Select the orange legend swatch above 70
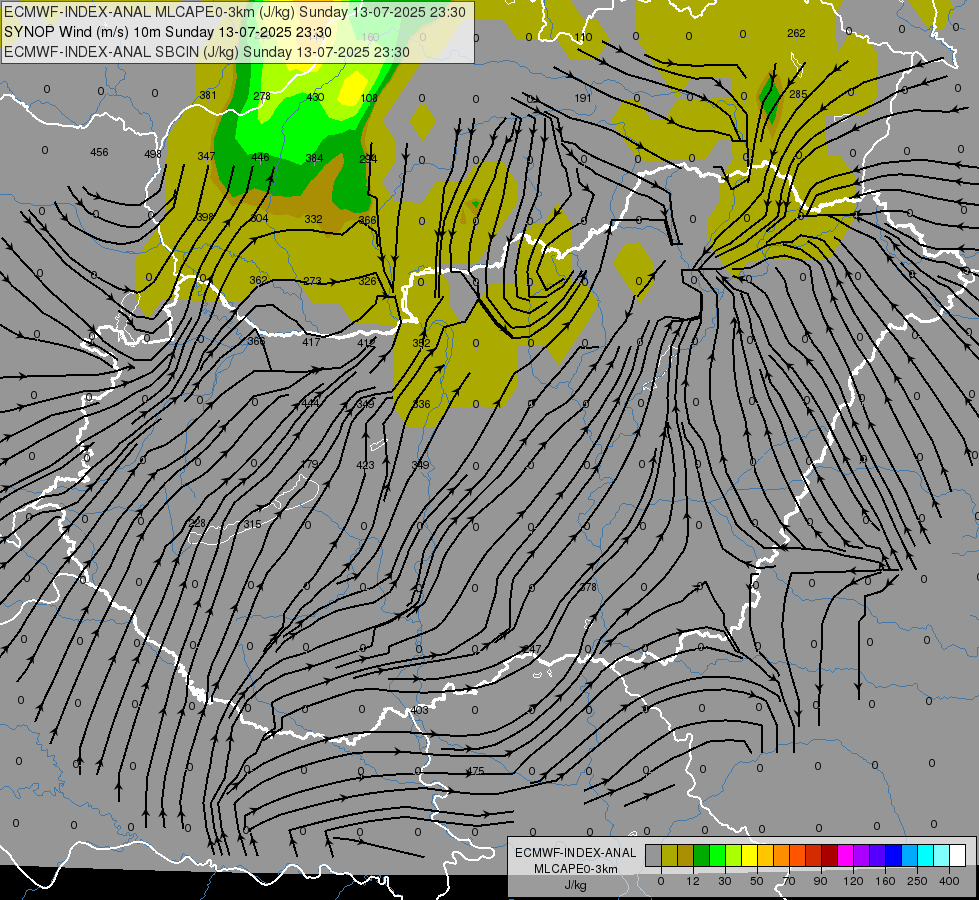979x900 pixels. tap(782, 856)
